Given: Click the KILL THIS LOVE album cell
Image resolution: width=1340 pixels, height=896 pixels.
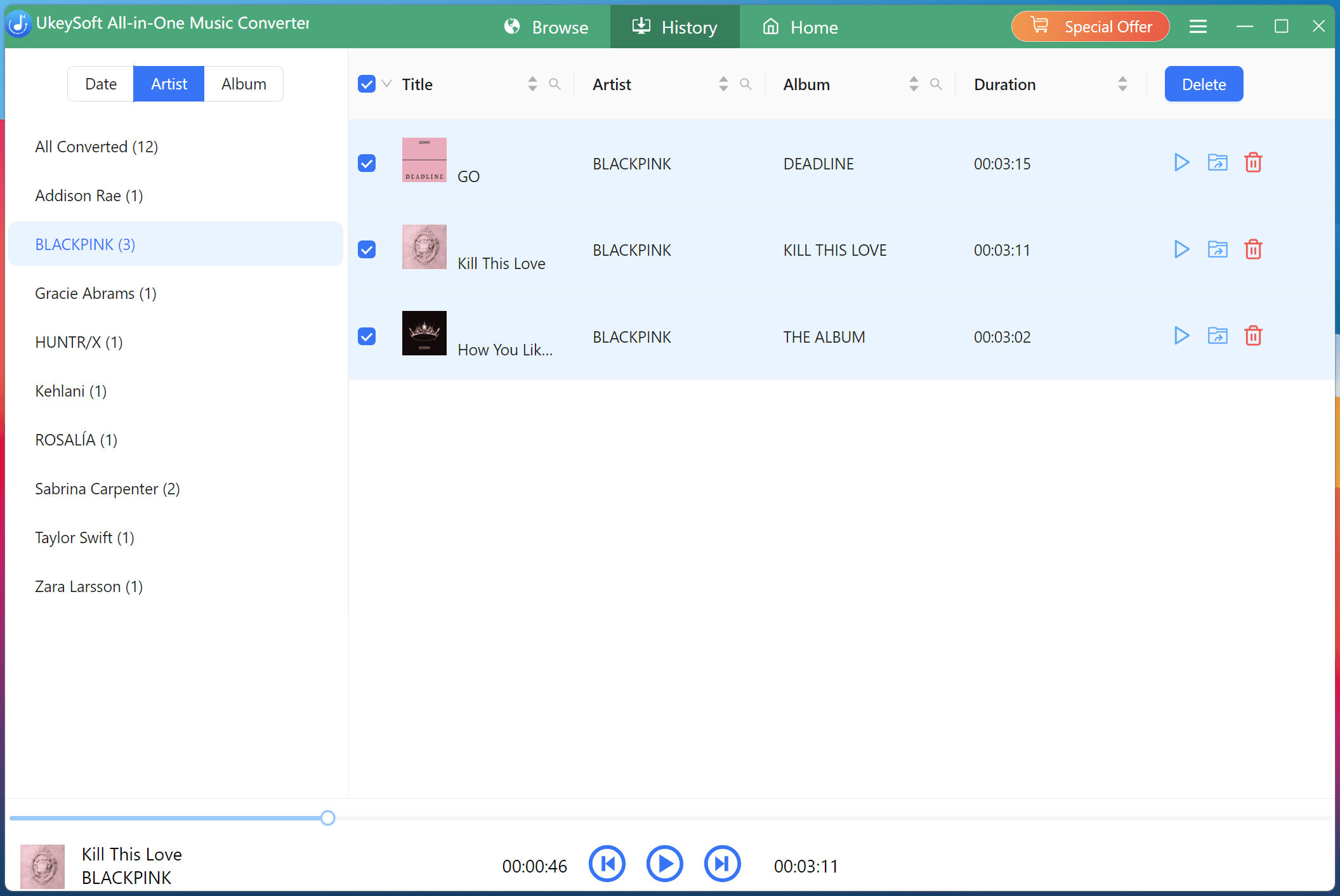Looking at the screenshot, I should [x=835, y=250].
